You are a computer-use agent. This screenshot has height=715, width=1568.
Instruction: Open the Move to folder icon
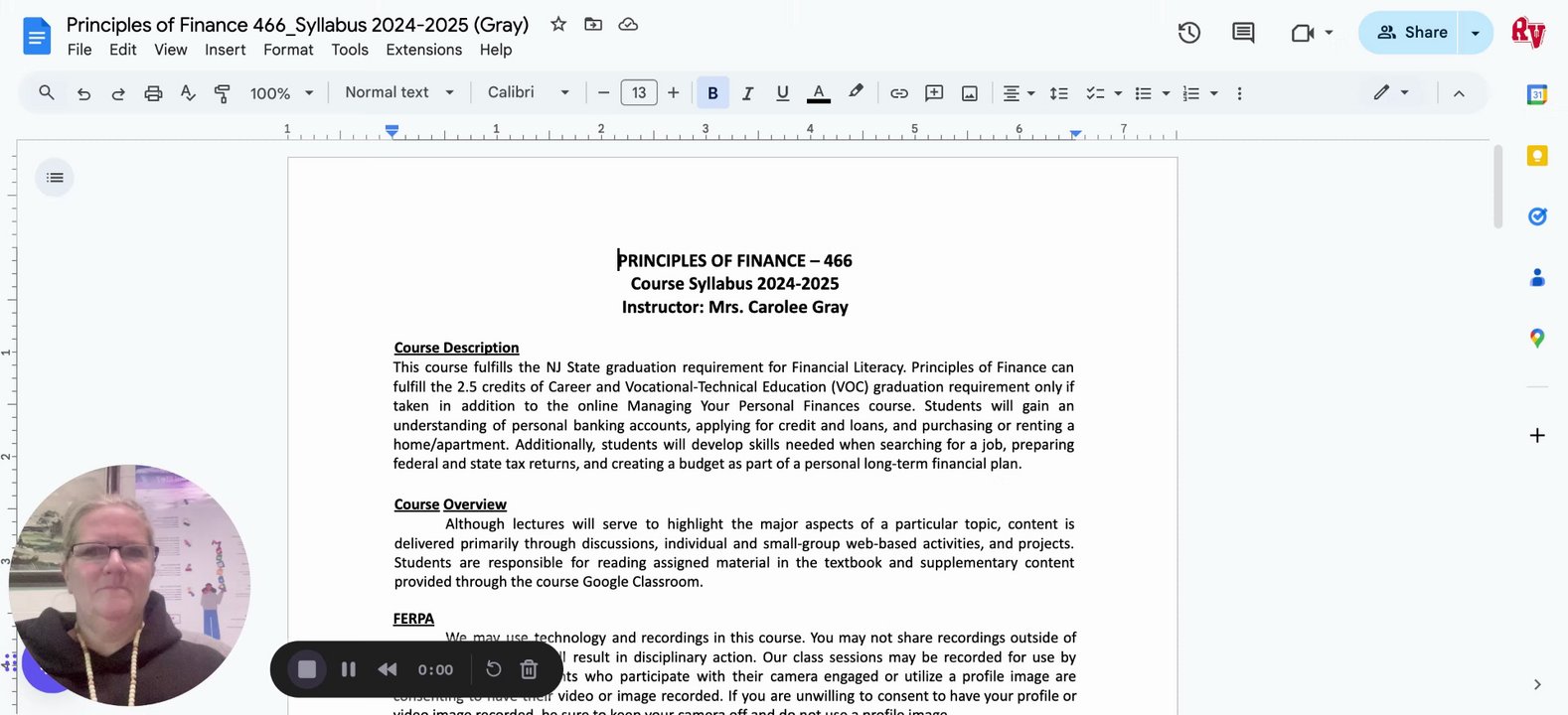(x=593, y=24)
